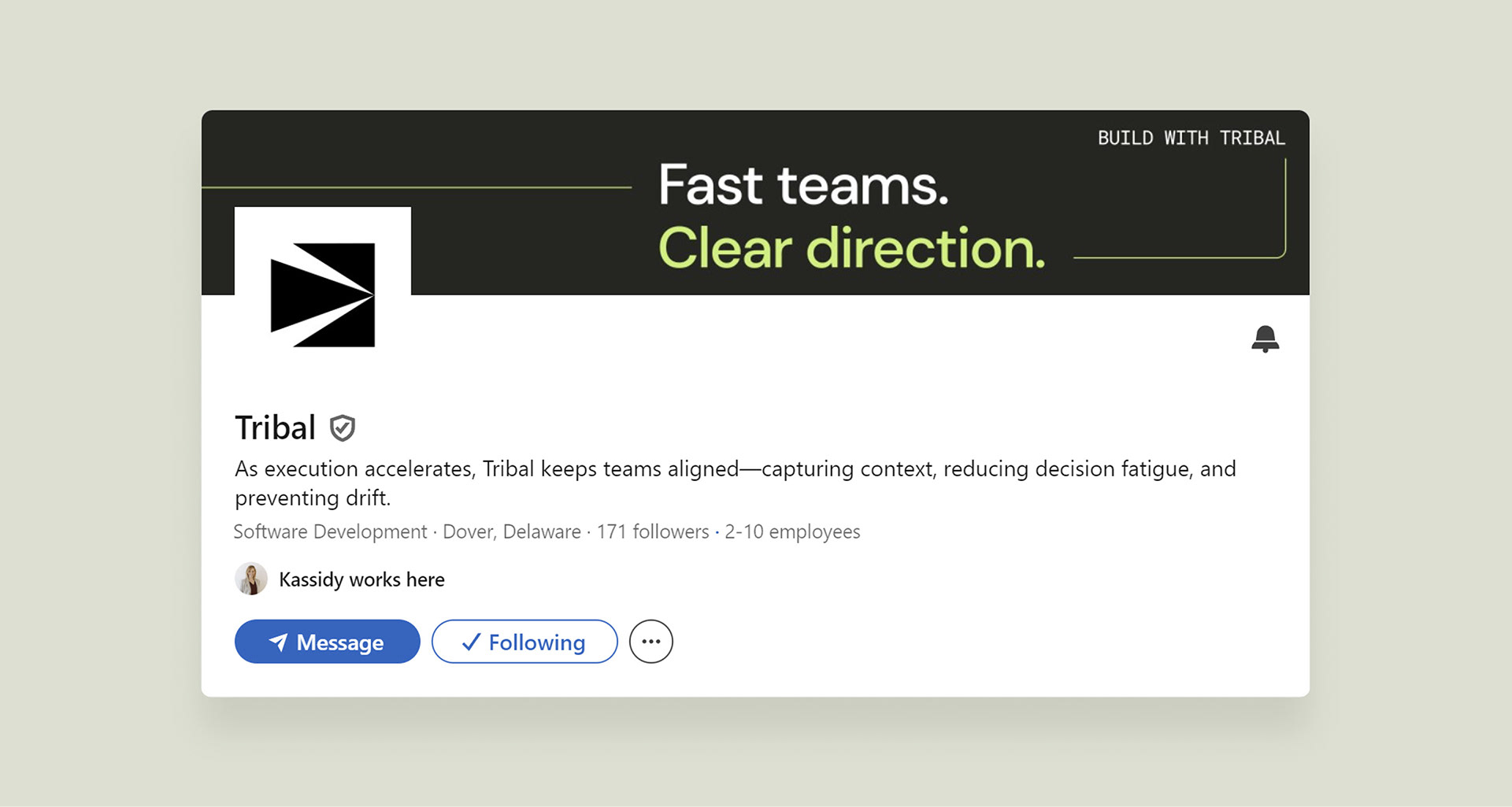Screen dimensions: 1512x807
Task: Click the Fast teams banner headline
Action: pyautogui.click(x=803, y=186)
